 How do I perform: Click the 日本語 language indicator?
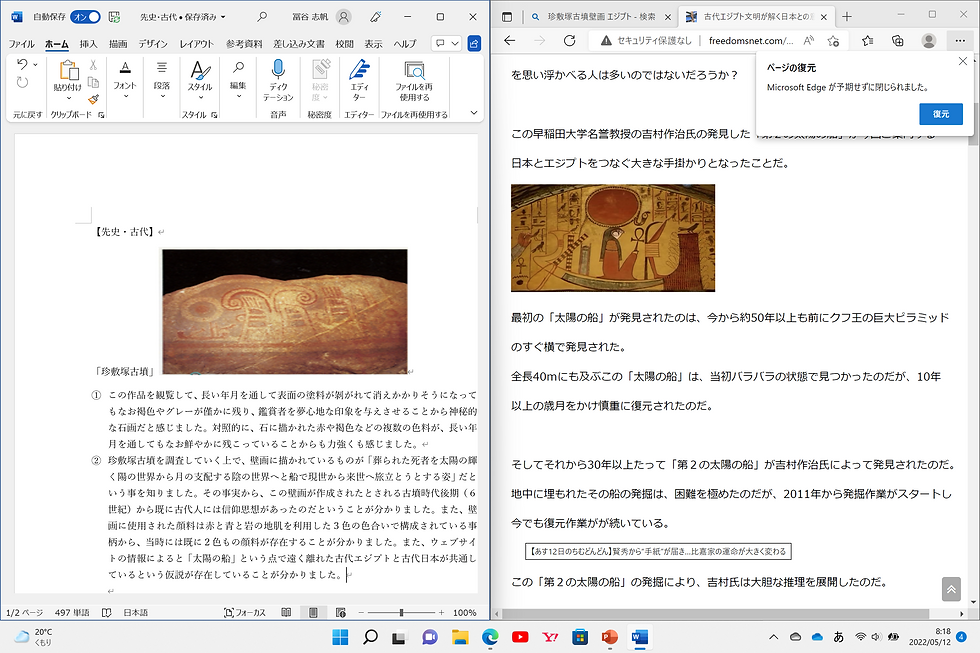(x=136, y=612)
